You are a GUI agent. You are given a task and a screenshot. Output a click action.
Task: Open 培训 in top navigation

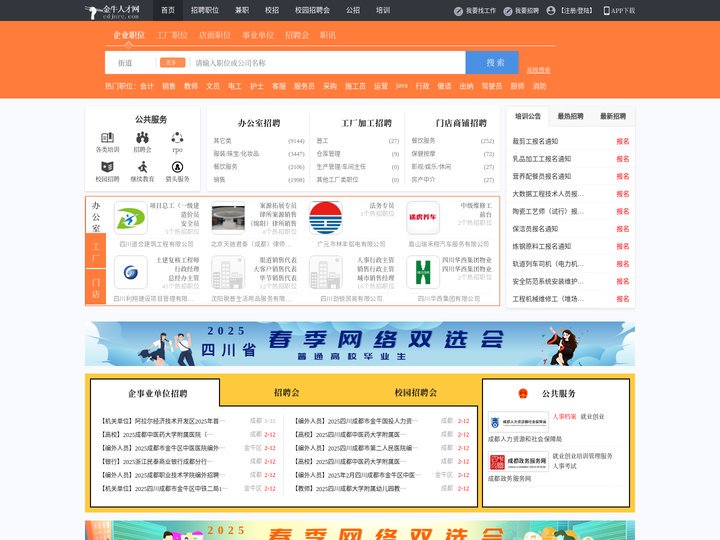click(383, 10)
